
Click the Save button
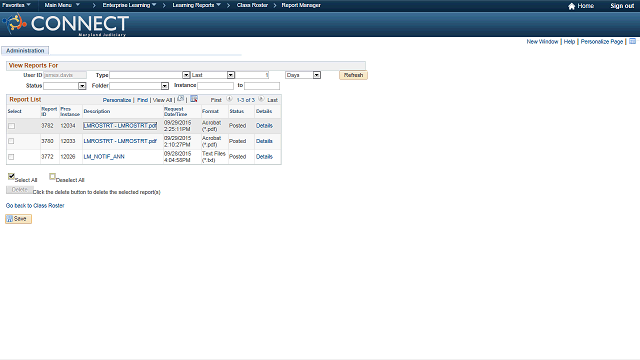click(x=18, y=219)
